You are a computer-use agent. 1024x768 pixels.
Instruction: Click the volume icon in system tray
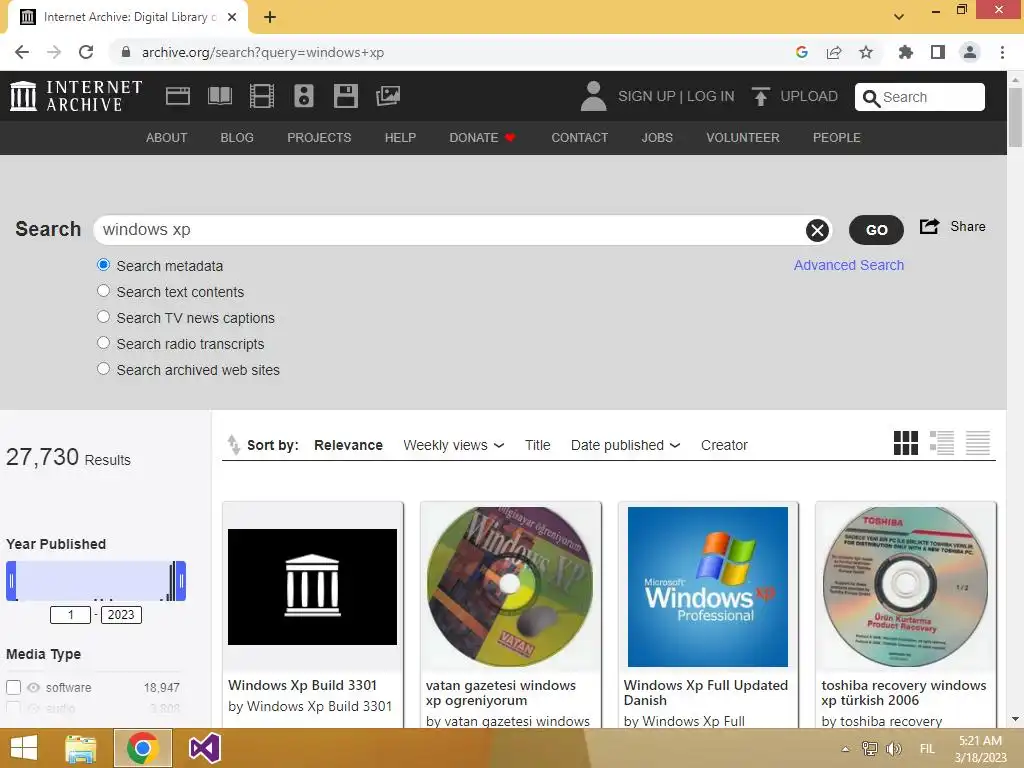[893, 748]
